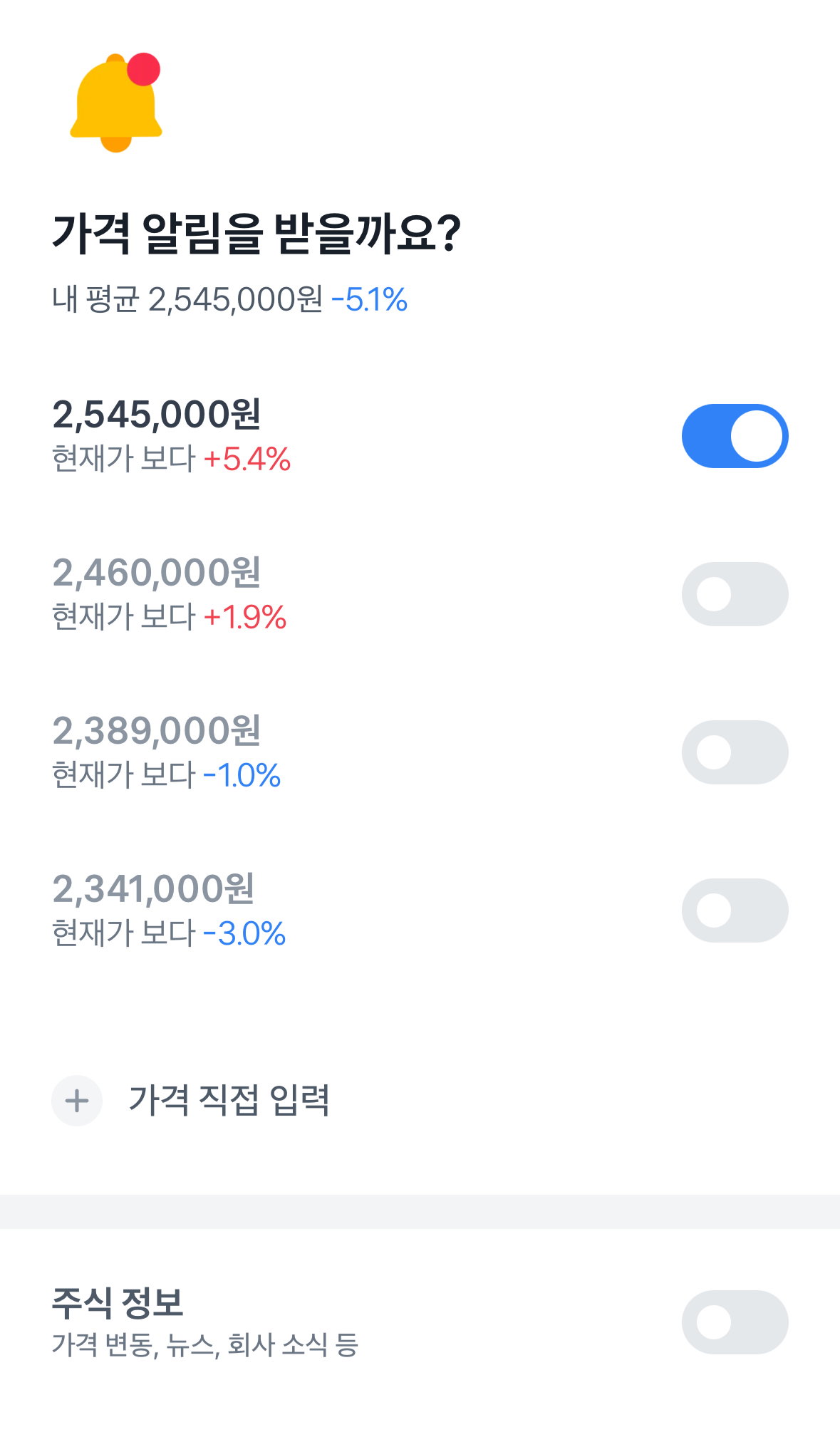Turn on the 2,389,000원 alert switch
This screenshot has width=840, height=1432.
point(735,752)
